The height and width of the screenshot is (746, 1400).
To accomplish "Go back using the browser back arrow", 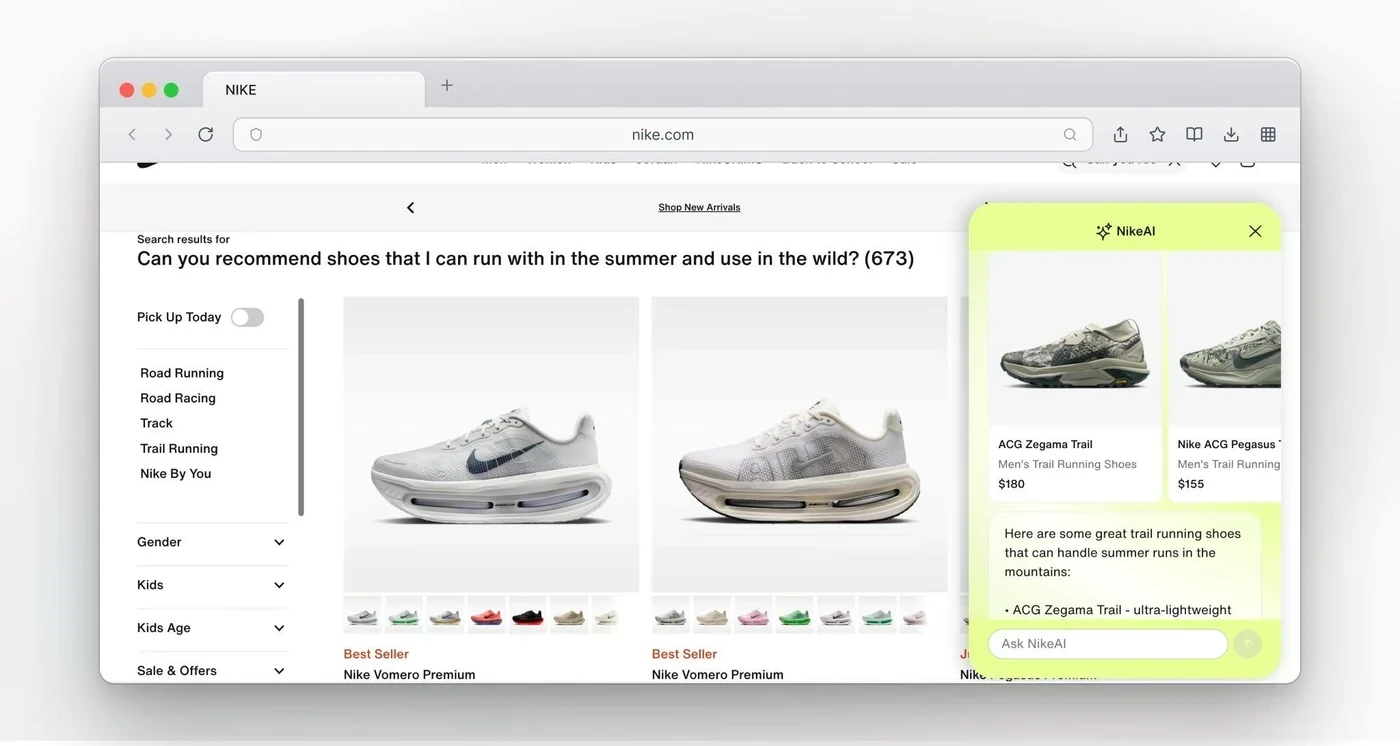I will (x=132, y=134).
